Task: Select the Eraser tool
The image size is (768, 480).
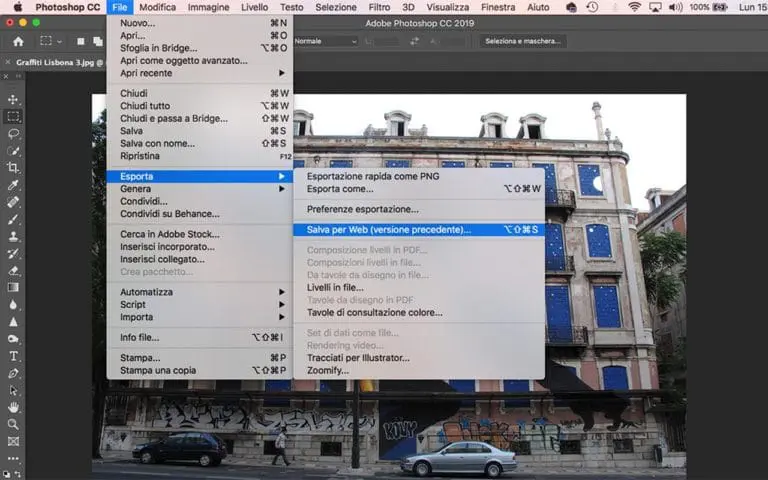Action: [13, 271]
